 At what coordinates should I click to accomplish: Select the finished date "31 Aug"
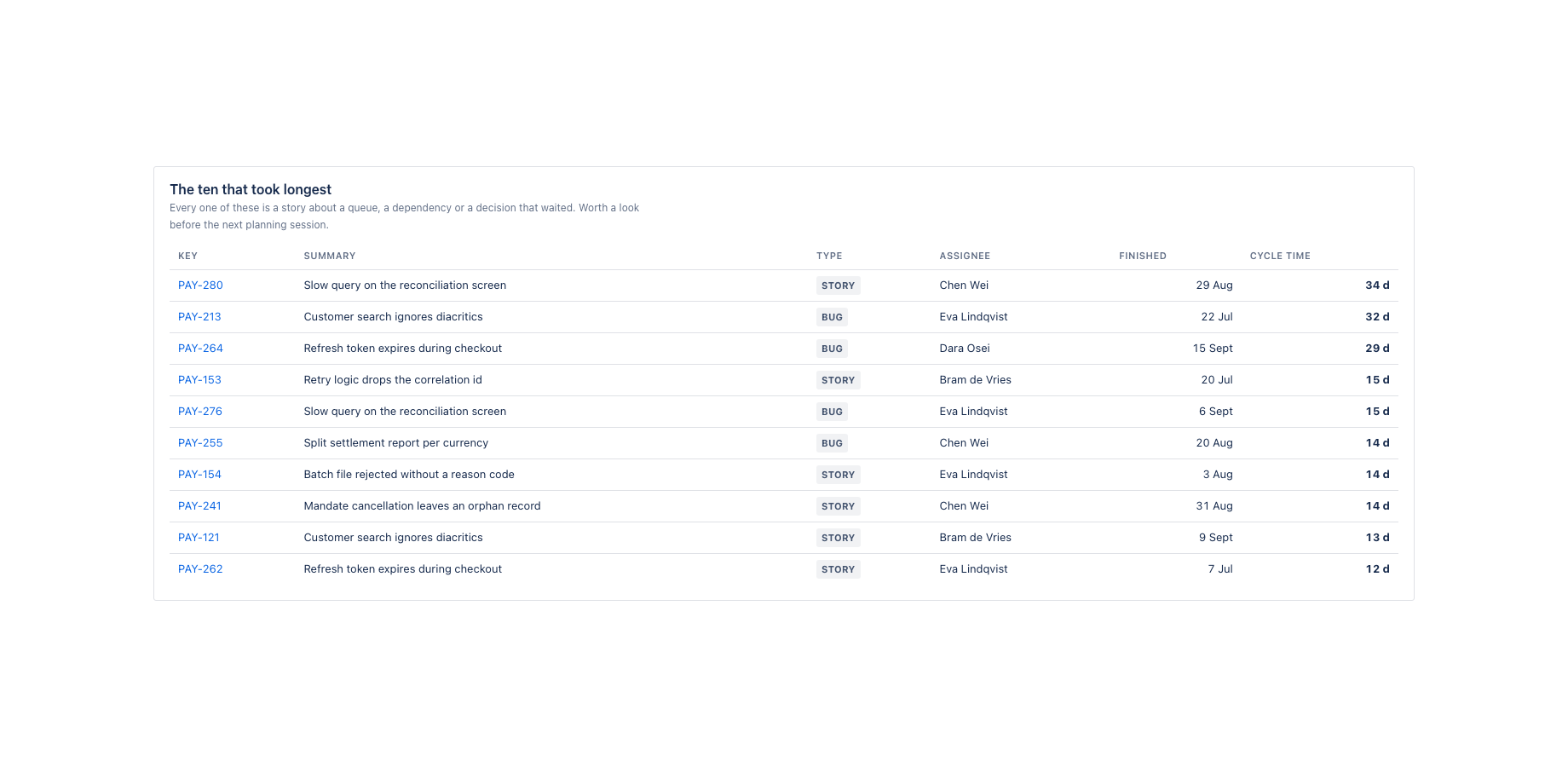[1214, 506]
